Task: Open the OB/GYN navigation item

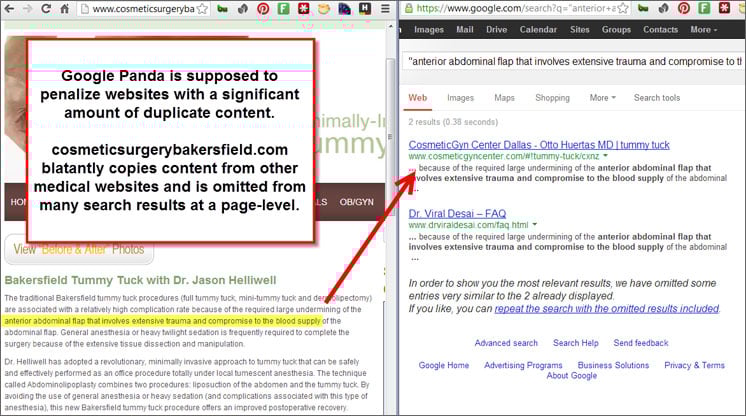Action: [x=356, y=202]
